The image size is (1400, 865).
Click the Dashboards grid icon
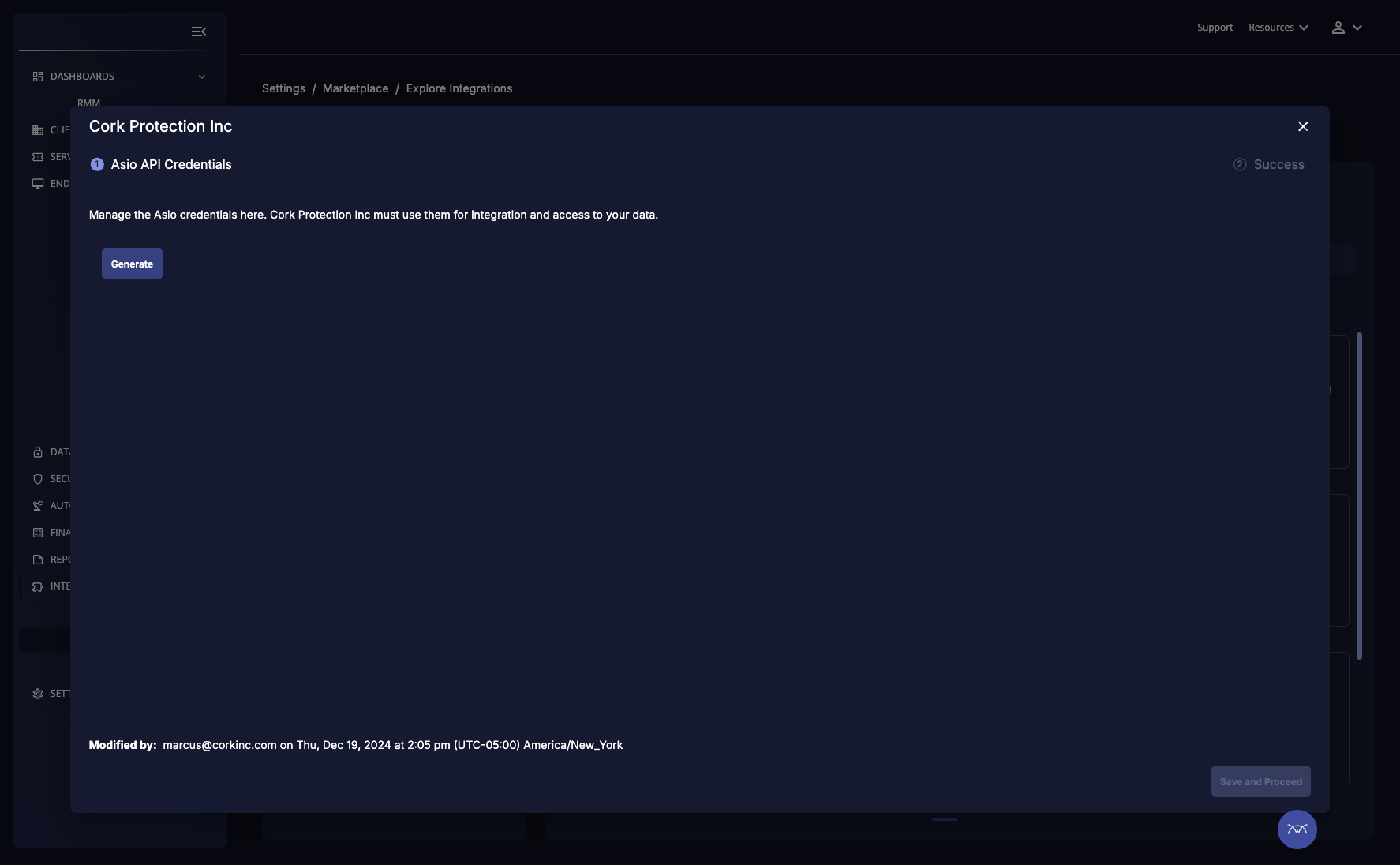[x=38, y=77]
